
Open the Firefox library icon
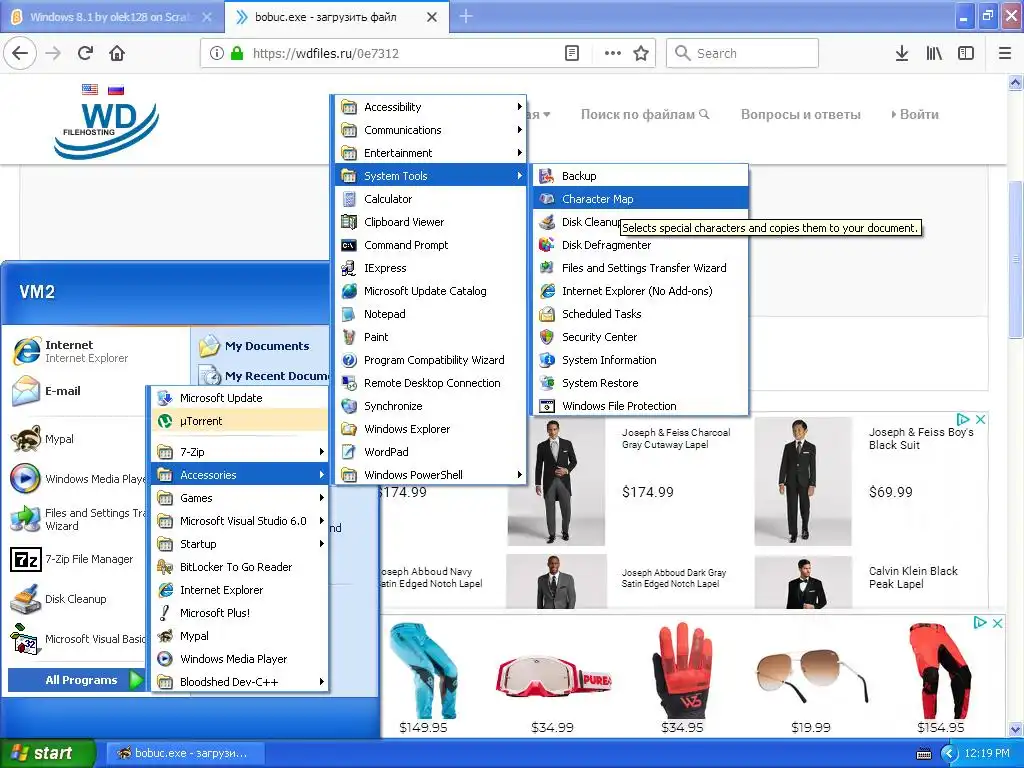pyautogui.click(x=934, y=54)
